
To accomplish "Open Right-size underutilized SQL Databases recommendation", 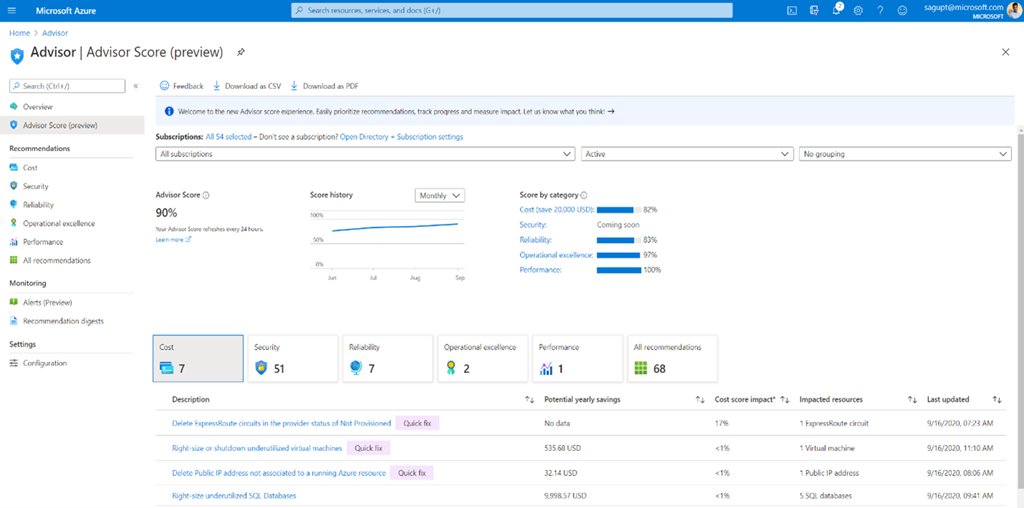I will pyautogui.click(x=236, y=496).
